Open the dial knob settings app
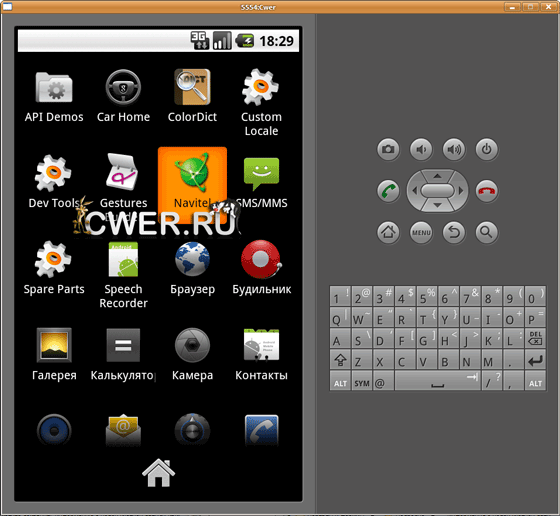The image size is (560, 516). point(192,431)
